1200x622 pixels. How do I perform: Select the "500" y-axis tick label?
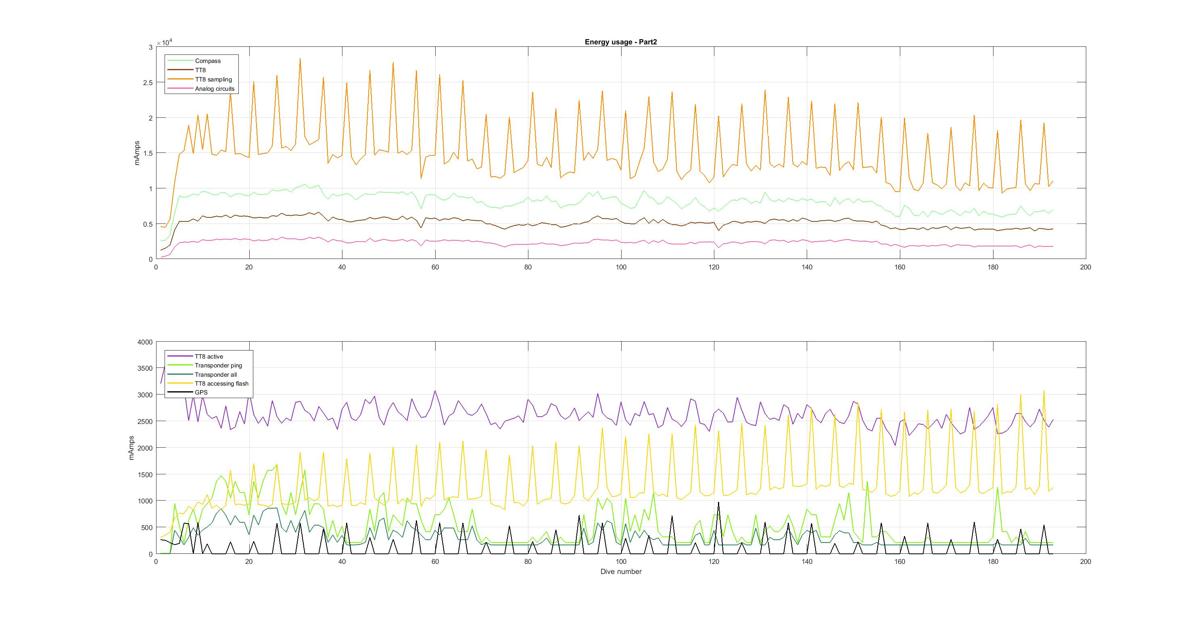coord(146,528)
